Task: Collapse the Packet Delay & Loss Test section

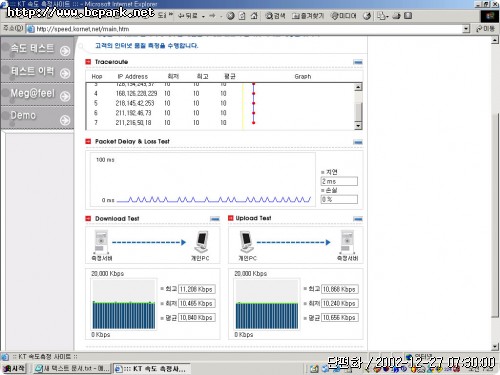Action: (358, 142)
